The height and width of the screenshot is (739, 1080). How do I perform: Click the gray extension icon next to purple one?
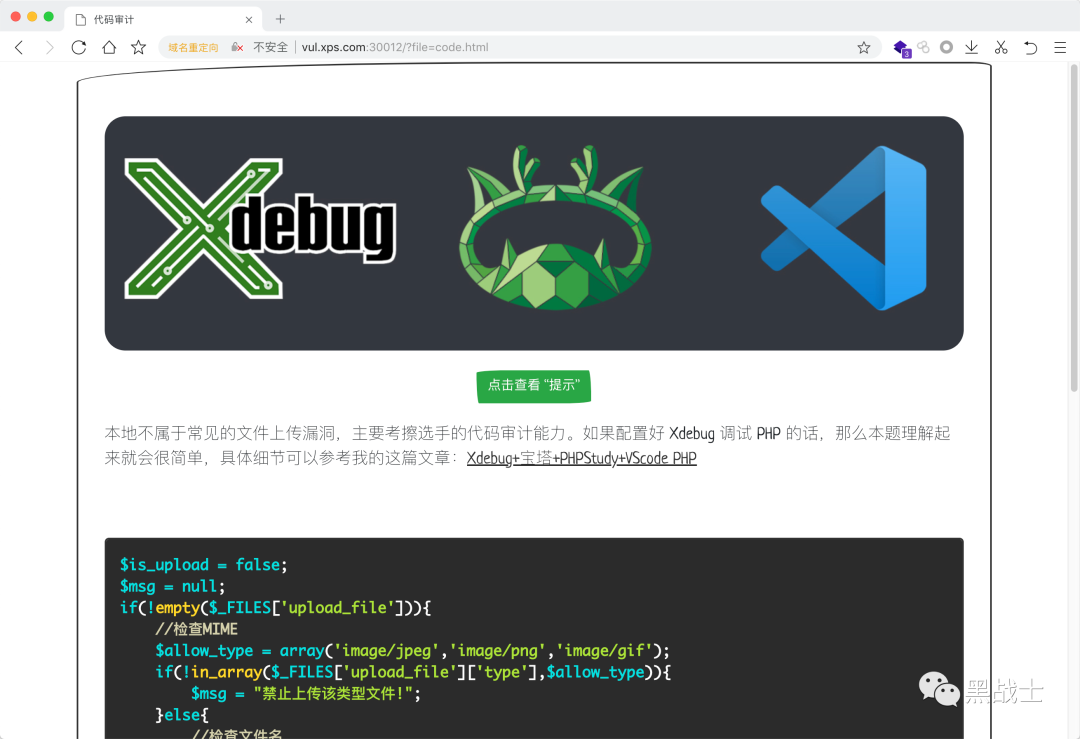click(924, 48)
